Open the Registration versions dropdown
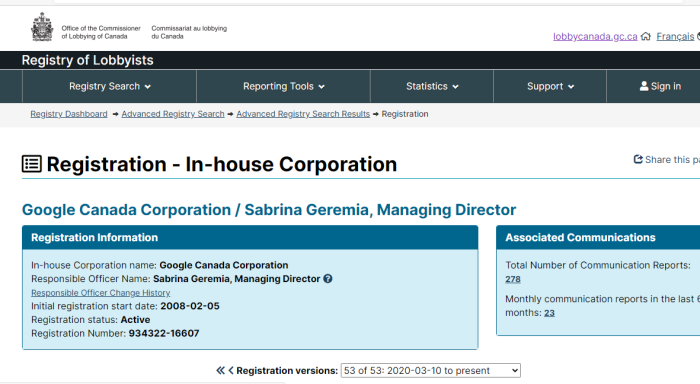700x384 pixels. [x=431, y=371]
